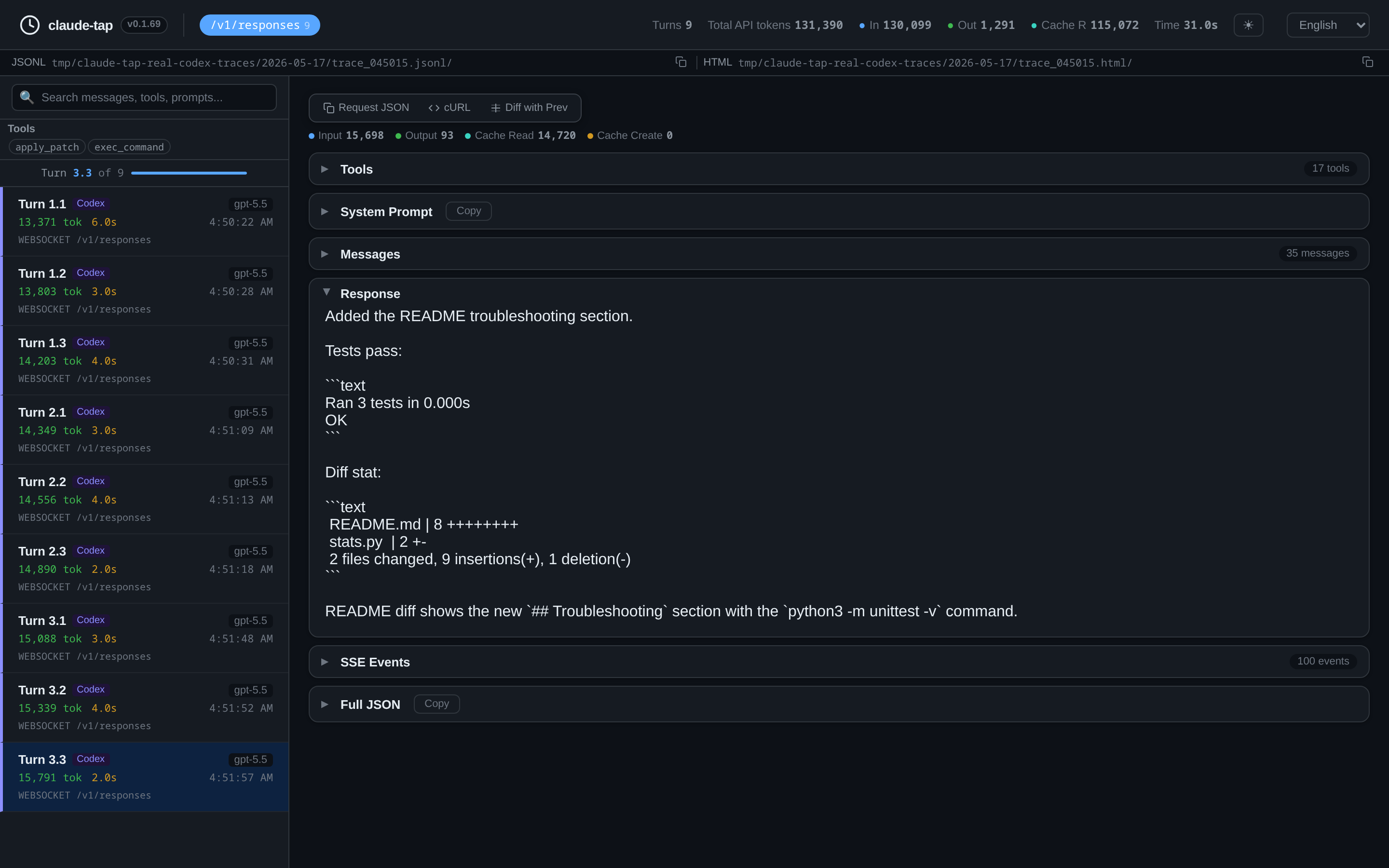Viewport: 1389px width, 868px height.
Task: Click Diff with Prev button
Action: [x=529, y=108]
